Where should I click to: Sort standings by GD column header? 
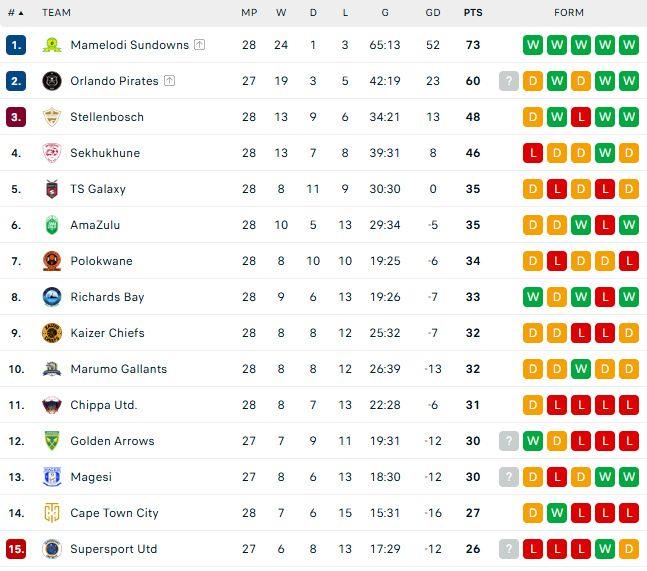[x=433, y=13]
